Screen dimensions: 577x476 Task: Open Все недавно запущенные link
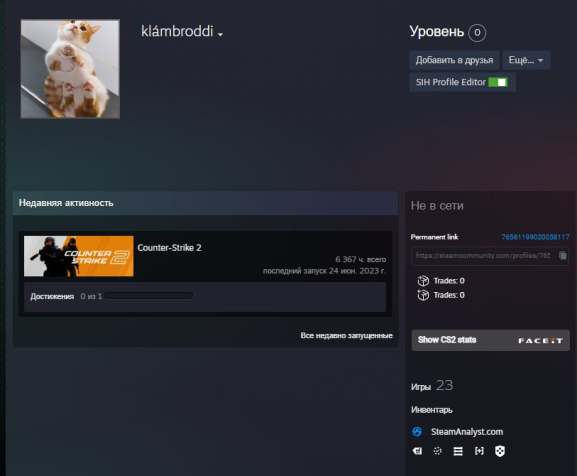(346, 335)
